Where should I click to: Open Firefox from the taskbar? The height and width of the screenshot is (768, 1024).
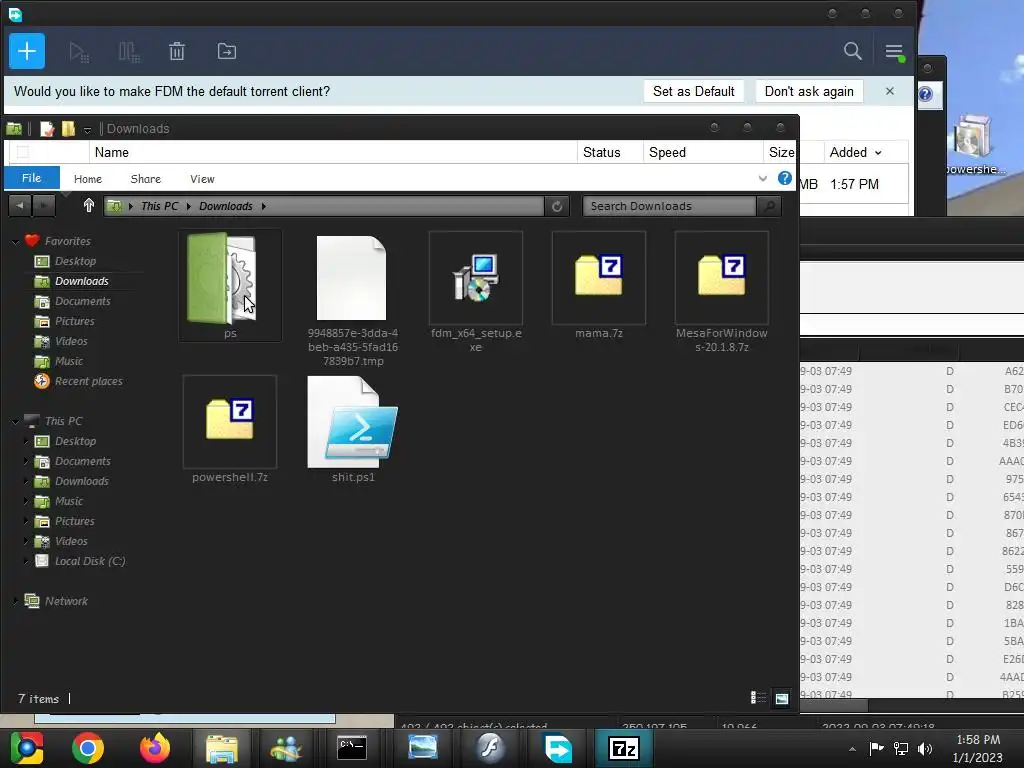point(155,748)
